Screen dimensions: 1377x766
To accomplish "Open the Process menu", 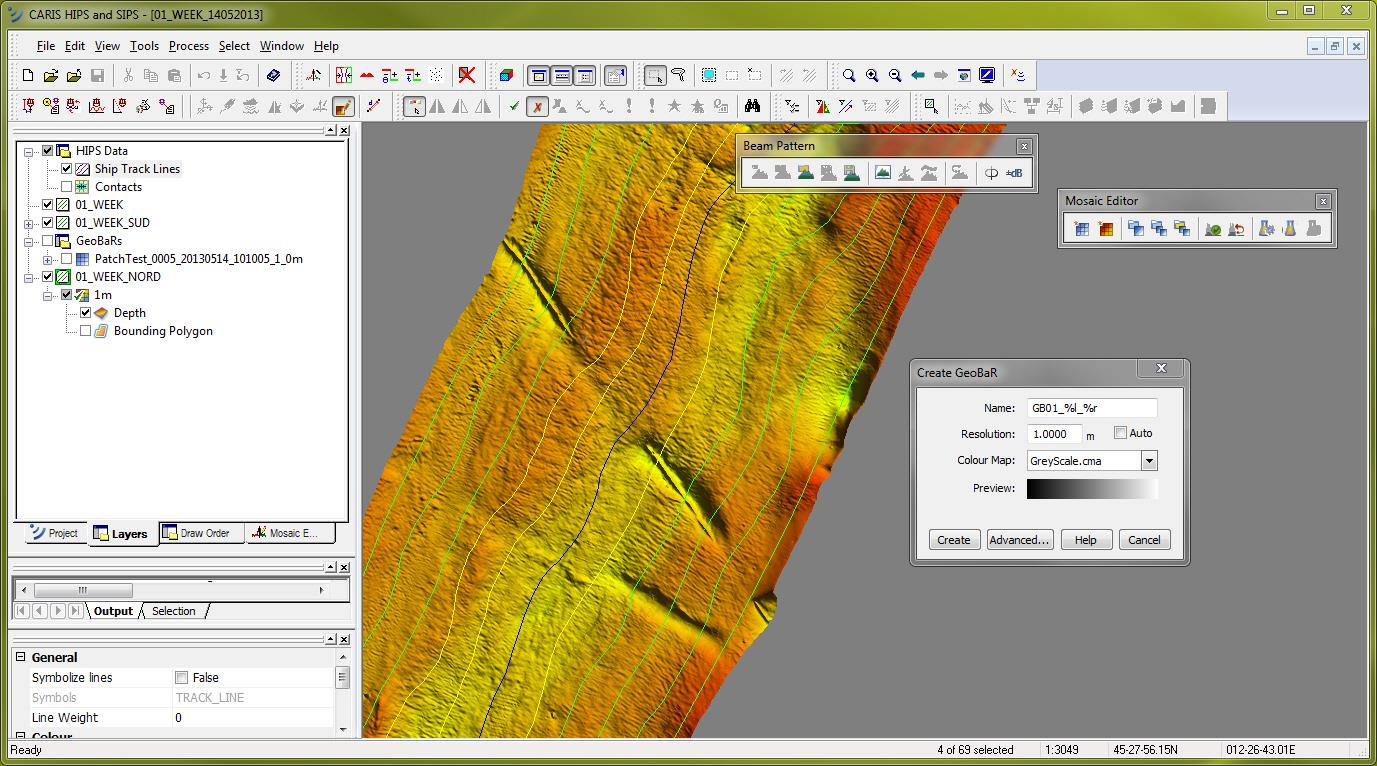I will coord(189,46).
